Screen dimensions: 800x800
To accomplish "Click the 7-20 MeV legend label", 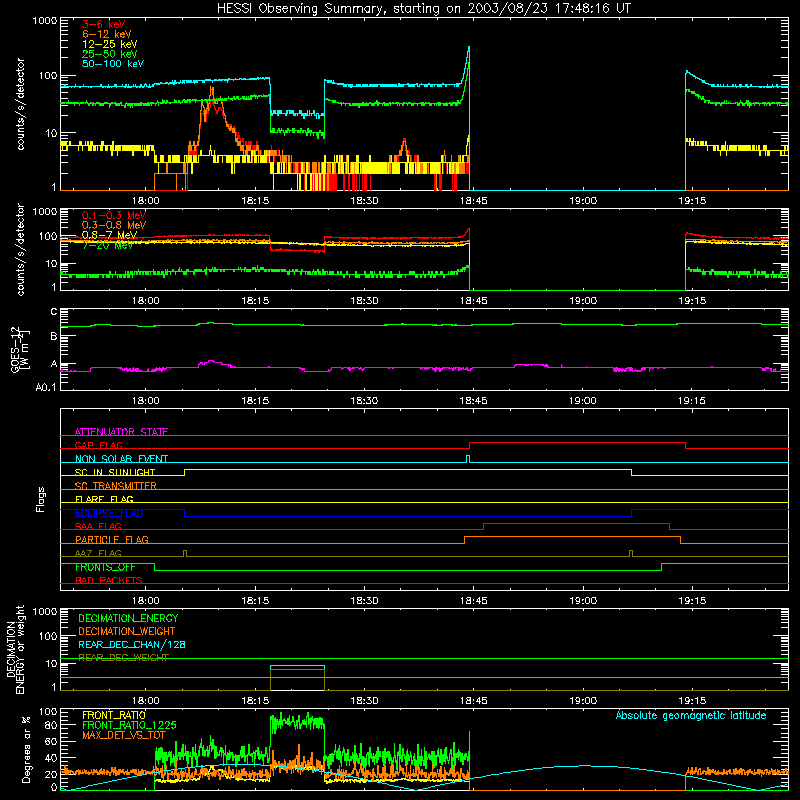I will point(107,245).
